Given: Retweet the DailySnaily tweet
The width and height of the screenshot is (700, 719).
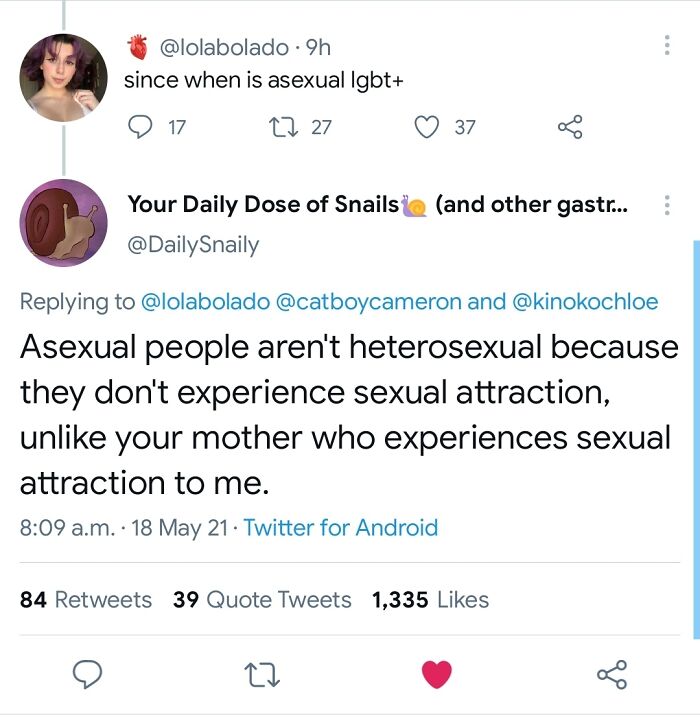Looking at the screenshot, I should click(262, 675).
